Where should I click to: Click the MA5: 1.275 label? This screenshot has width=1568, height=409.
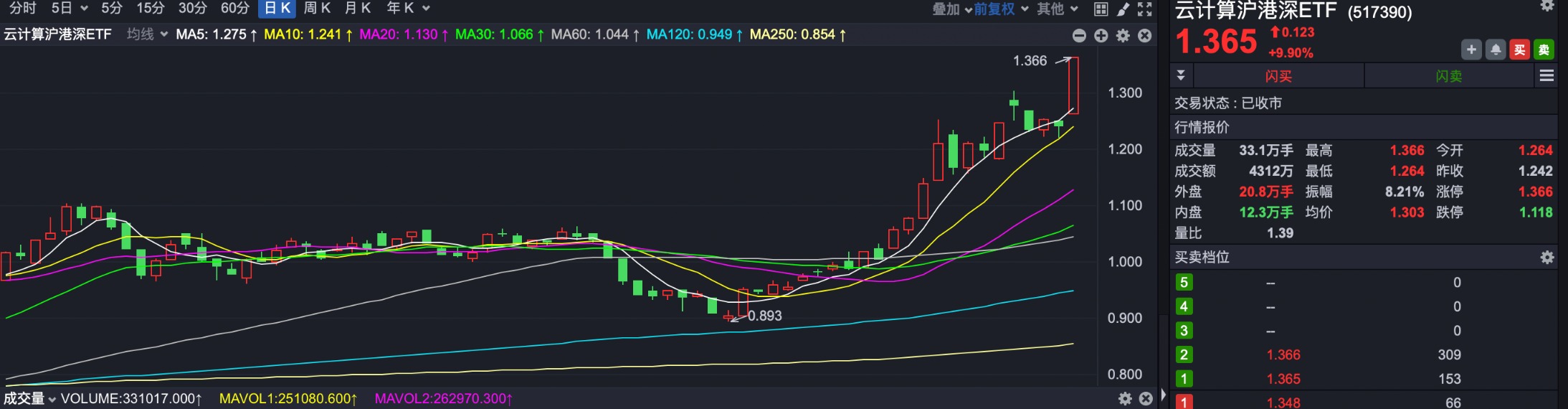217,34
